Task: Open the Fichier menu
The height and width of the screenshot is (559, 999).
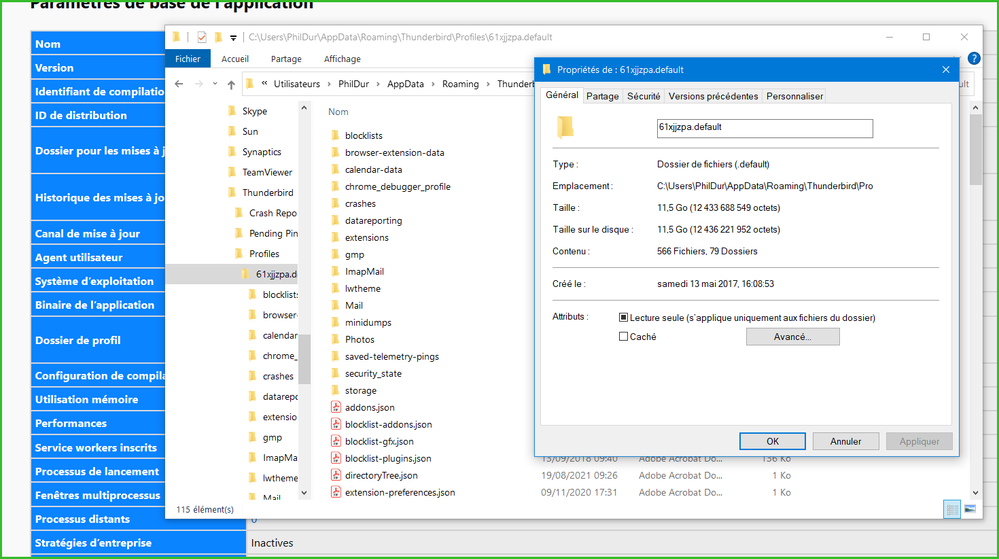Action: point(188,59)
